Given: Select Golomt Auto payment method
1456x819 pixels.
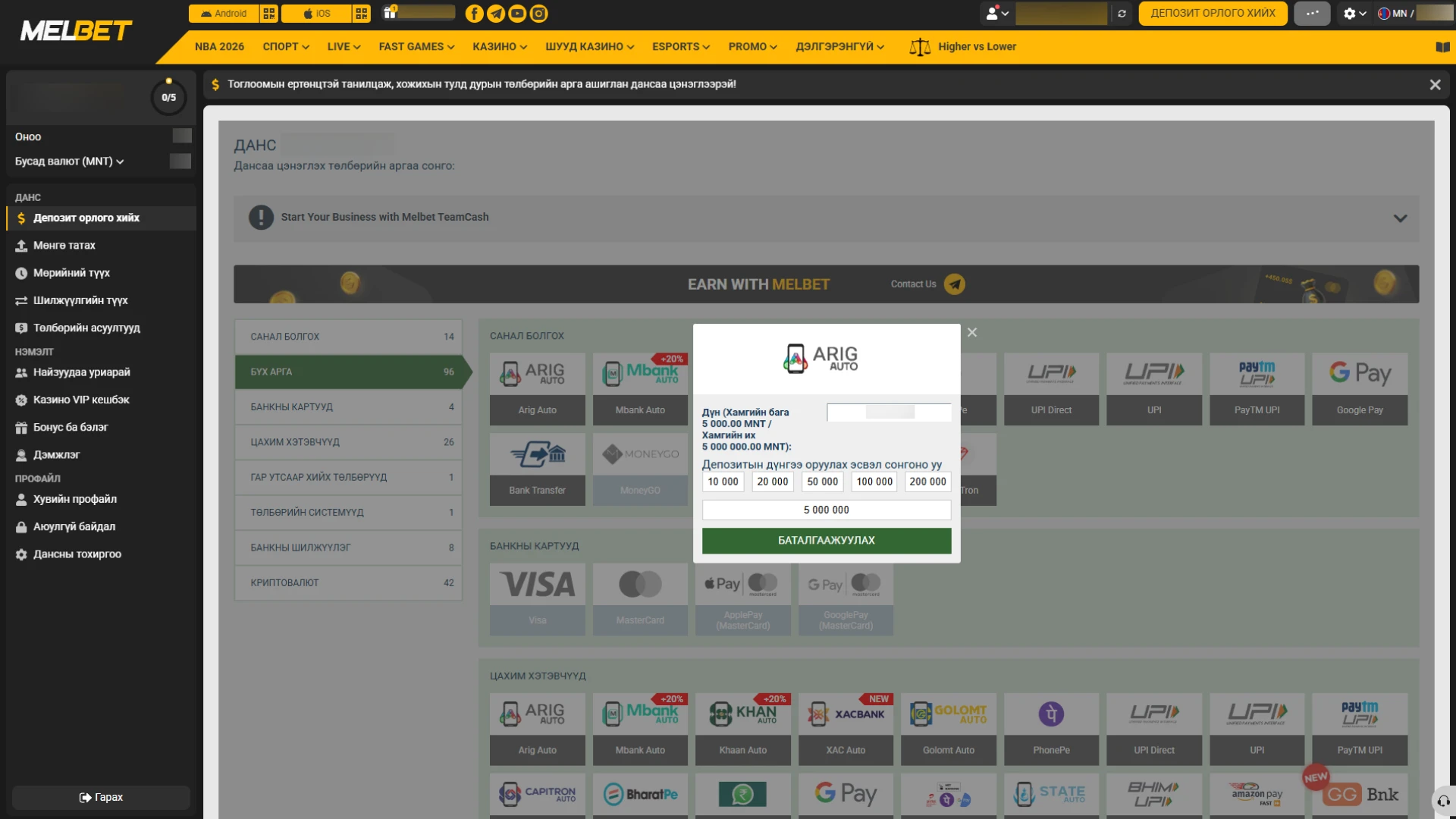Looking at the screenshot, I should (x=949, y=730).
